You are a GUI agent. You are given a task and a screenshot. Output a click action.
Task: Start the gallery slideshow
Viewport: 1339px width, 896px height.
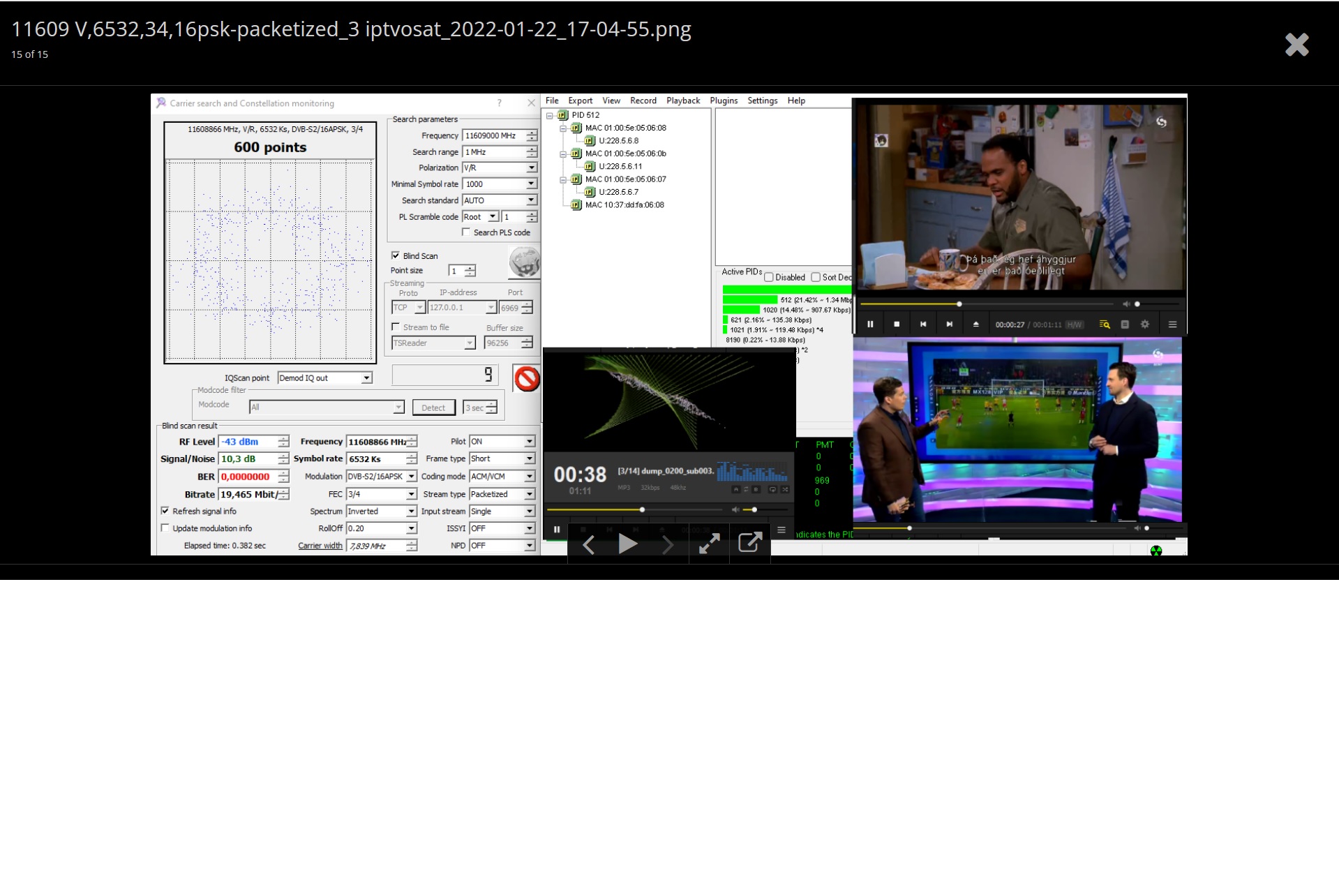point(628,544)
